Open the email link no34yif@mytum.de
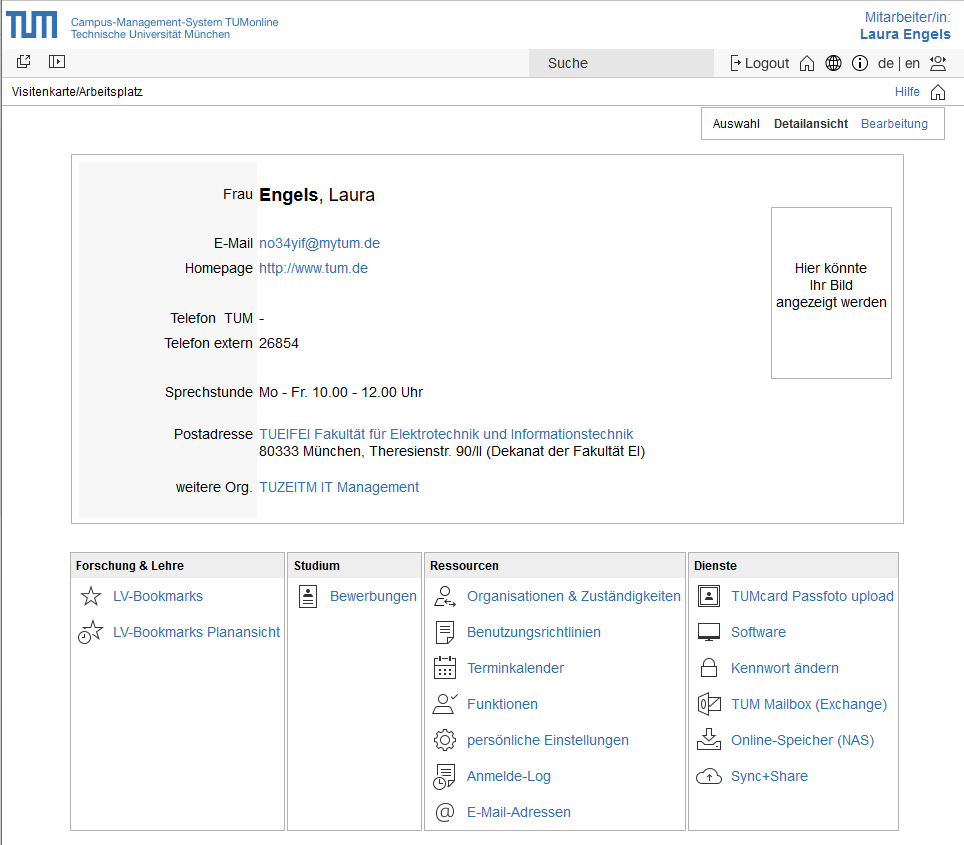Screen dimensions: 964x845 click(x=319, y=243)
